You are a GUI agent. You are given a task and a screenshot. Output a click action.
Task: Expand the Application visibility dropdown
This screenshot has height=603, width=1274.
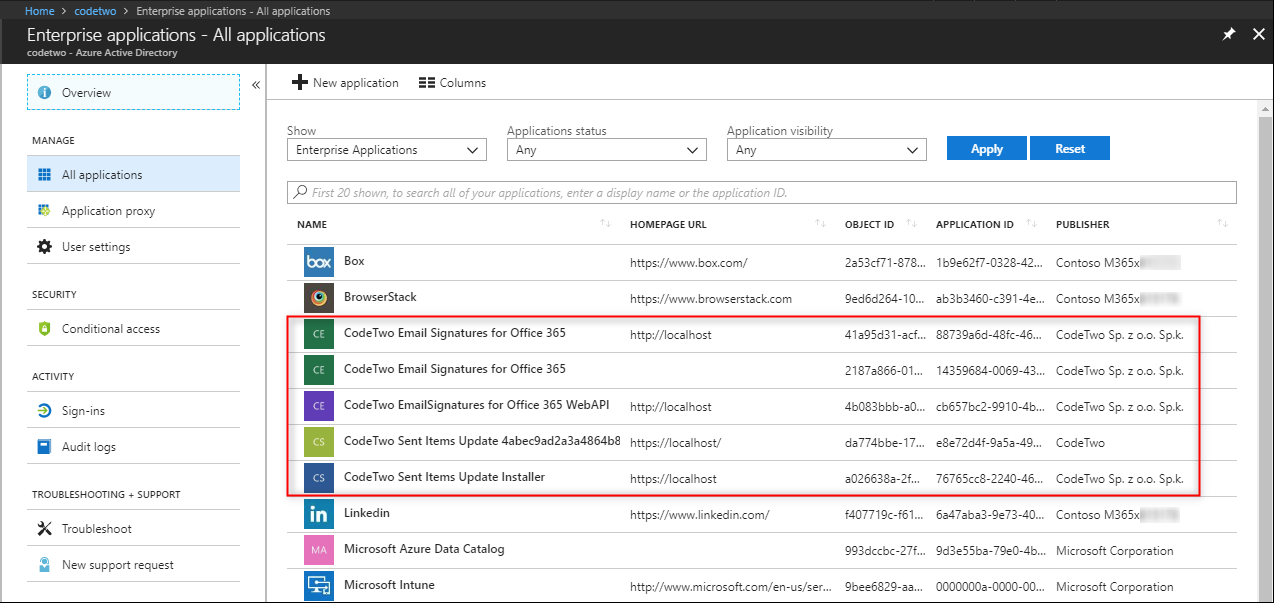(827, 150)
